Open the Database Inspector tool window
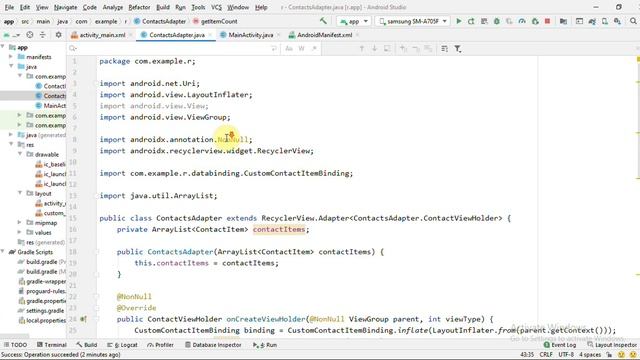 click(x=213, y=345)
